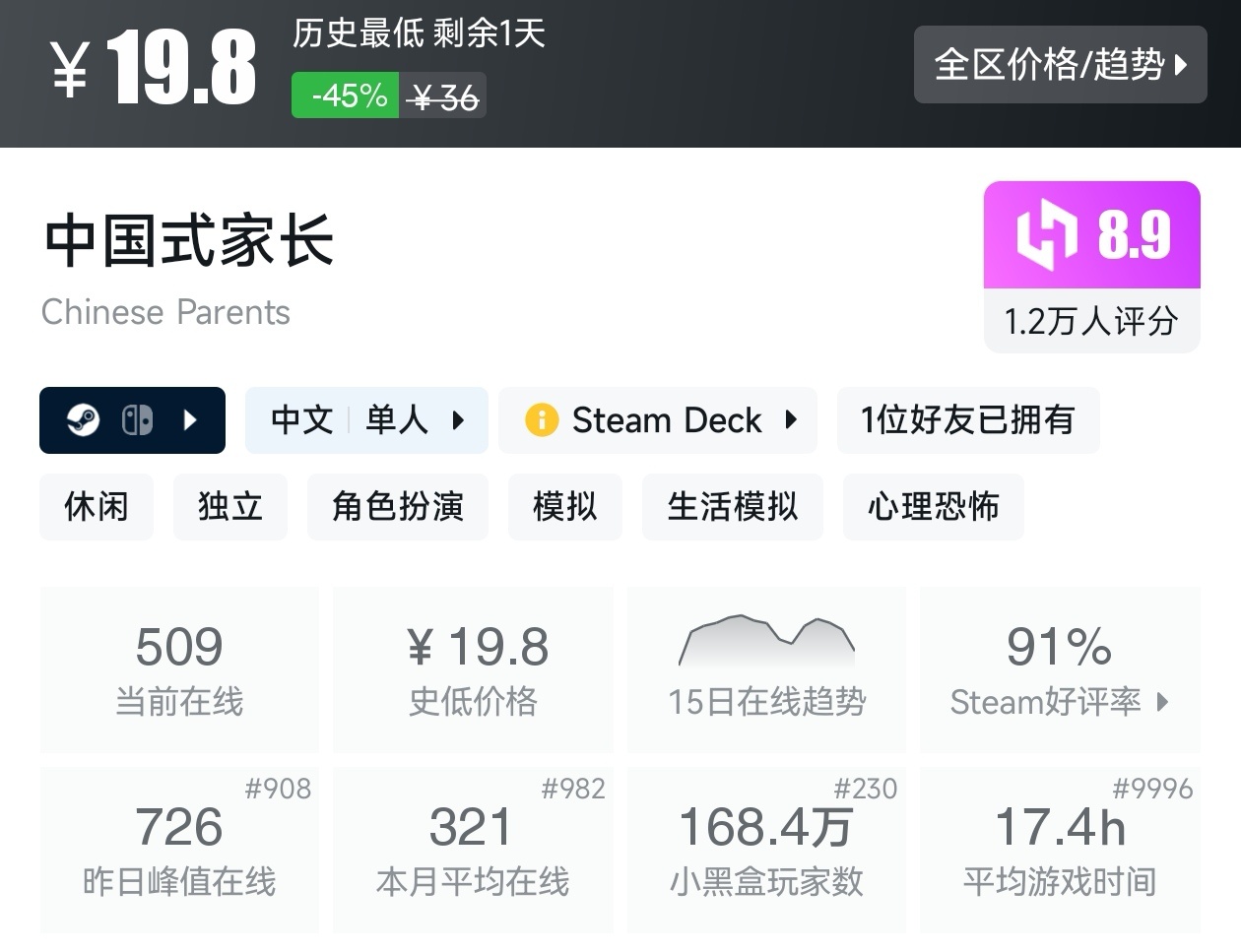Select the 休闲 tag
Image resolution: width=1241 pixels, height=952 pixels.
97,507
